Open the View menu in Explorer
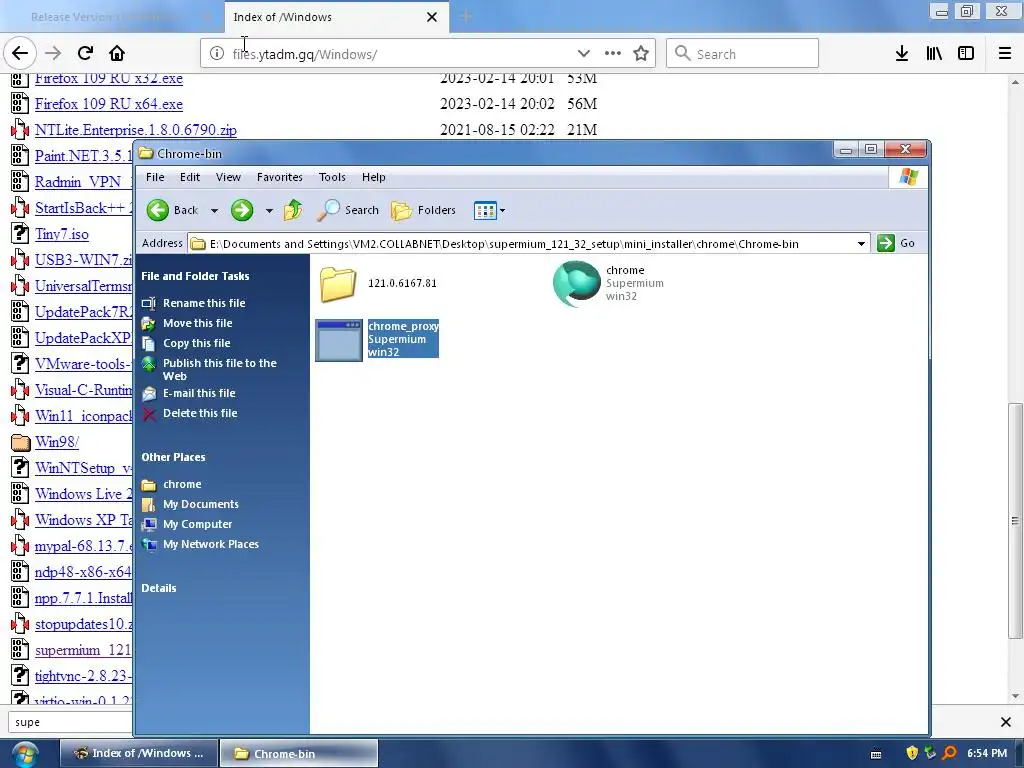This screenshot has width=1024, height=768. (x=229, y=177)
